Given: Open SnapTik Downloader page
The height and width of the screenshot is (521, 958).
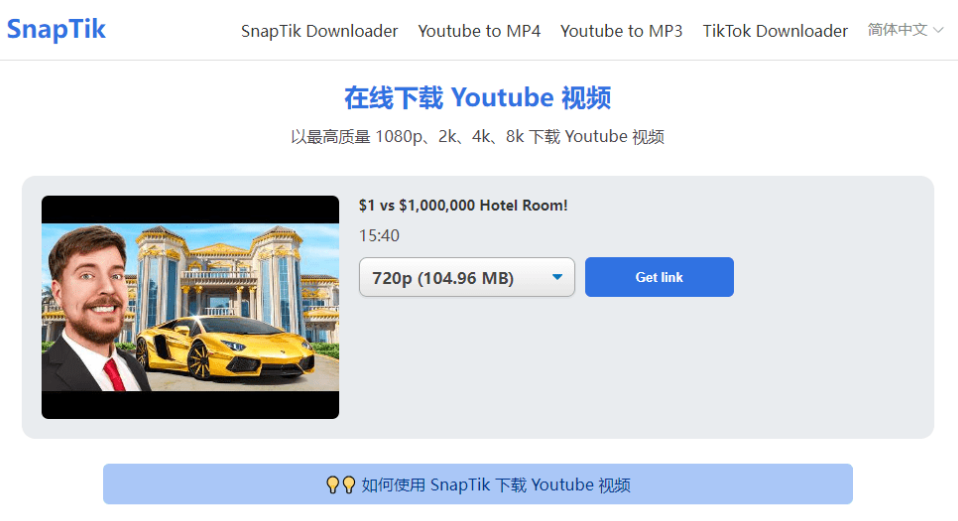Looking at the screenshot, I should pos(320,31).
